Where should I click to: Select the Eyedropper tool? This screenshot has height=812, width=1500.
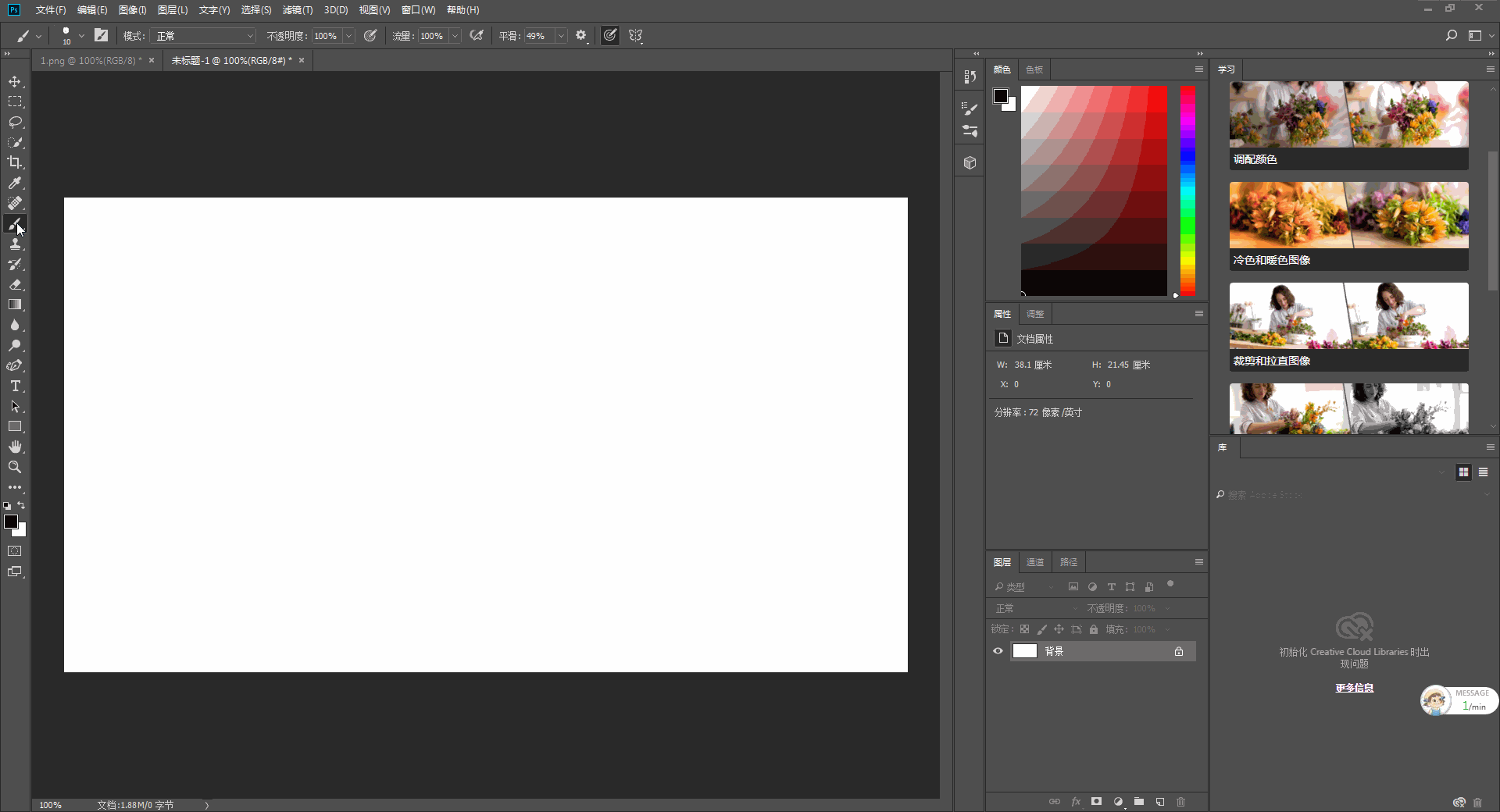point(15,183)
